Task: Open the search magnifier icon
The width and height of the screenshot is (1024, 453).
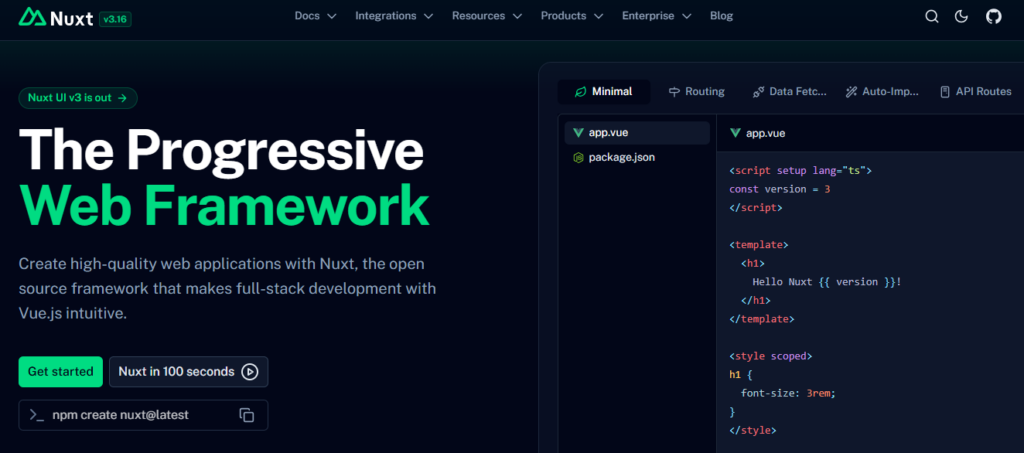Action: [x=932, y=16]
